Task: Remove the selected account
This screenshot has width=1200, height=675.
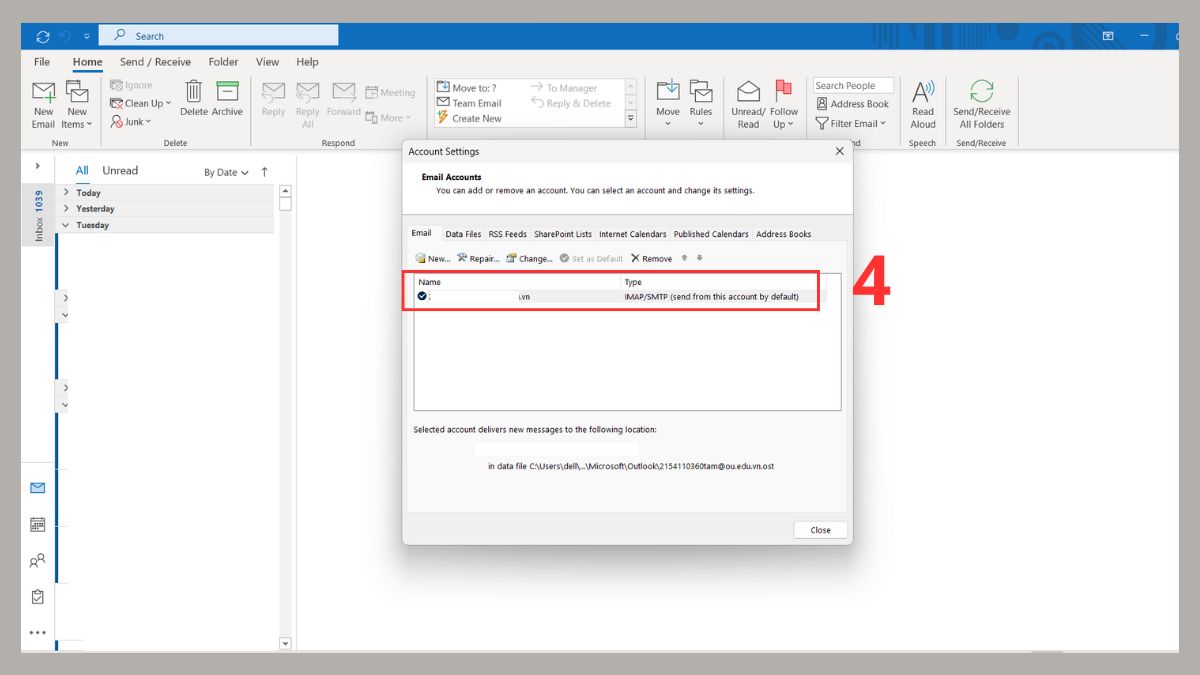Action: [651, 258]
